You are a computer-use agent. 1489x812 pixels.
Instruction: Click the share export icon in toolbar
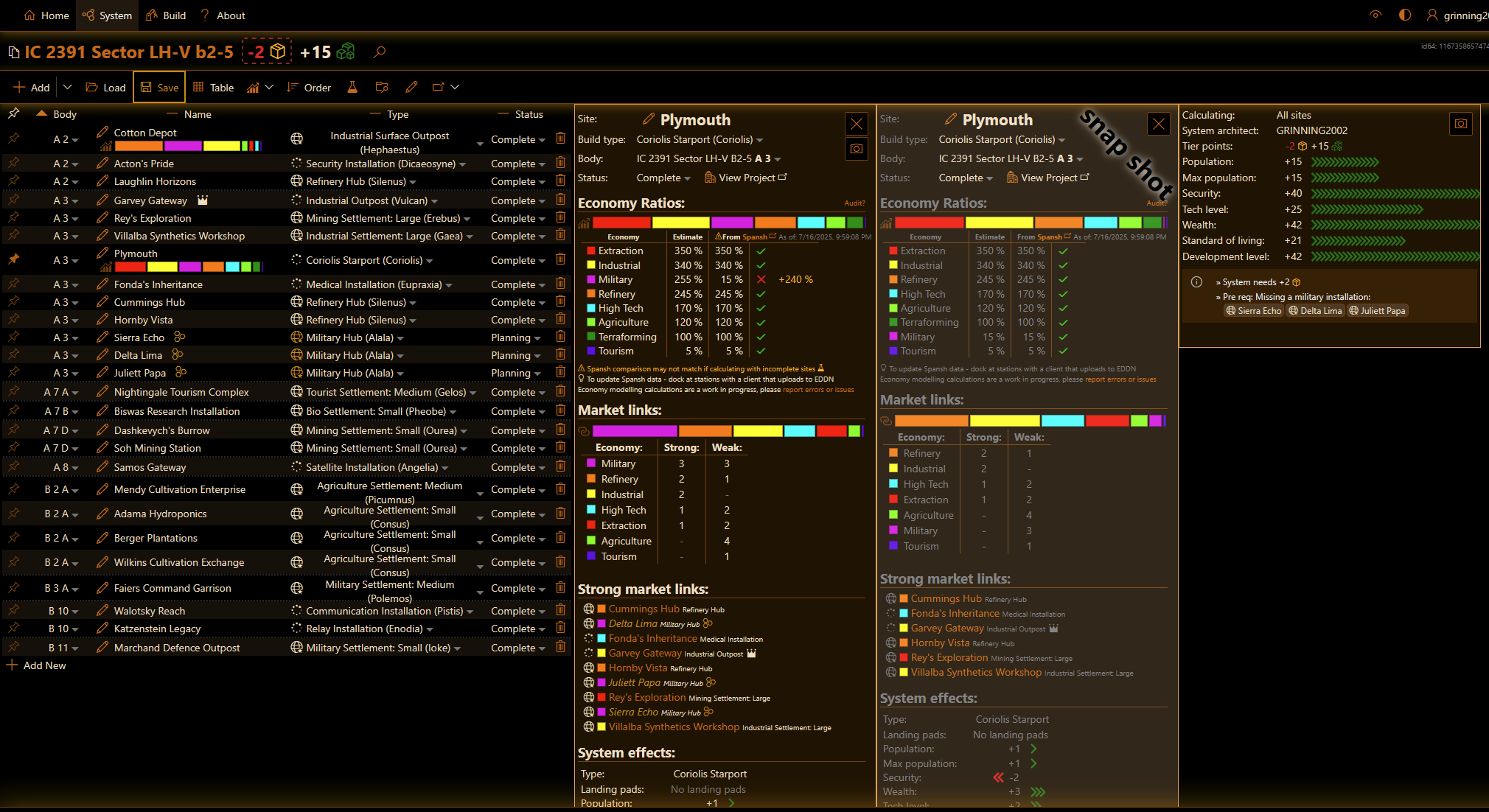click(438, 87)
